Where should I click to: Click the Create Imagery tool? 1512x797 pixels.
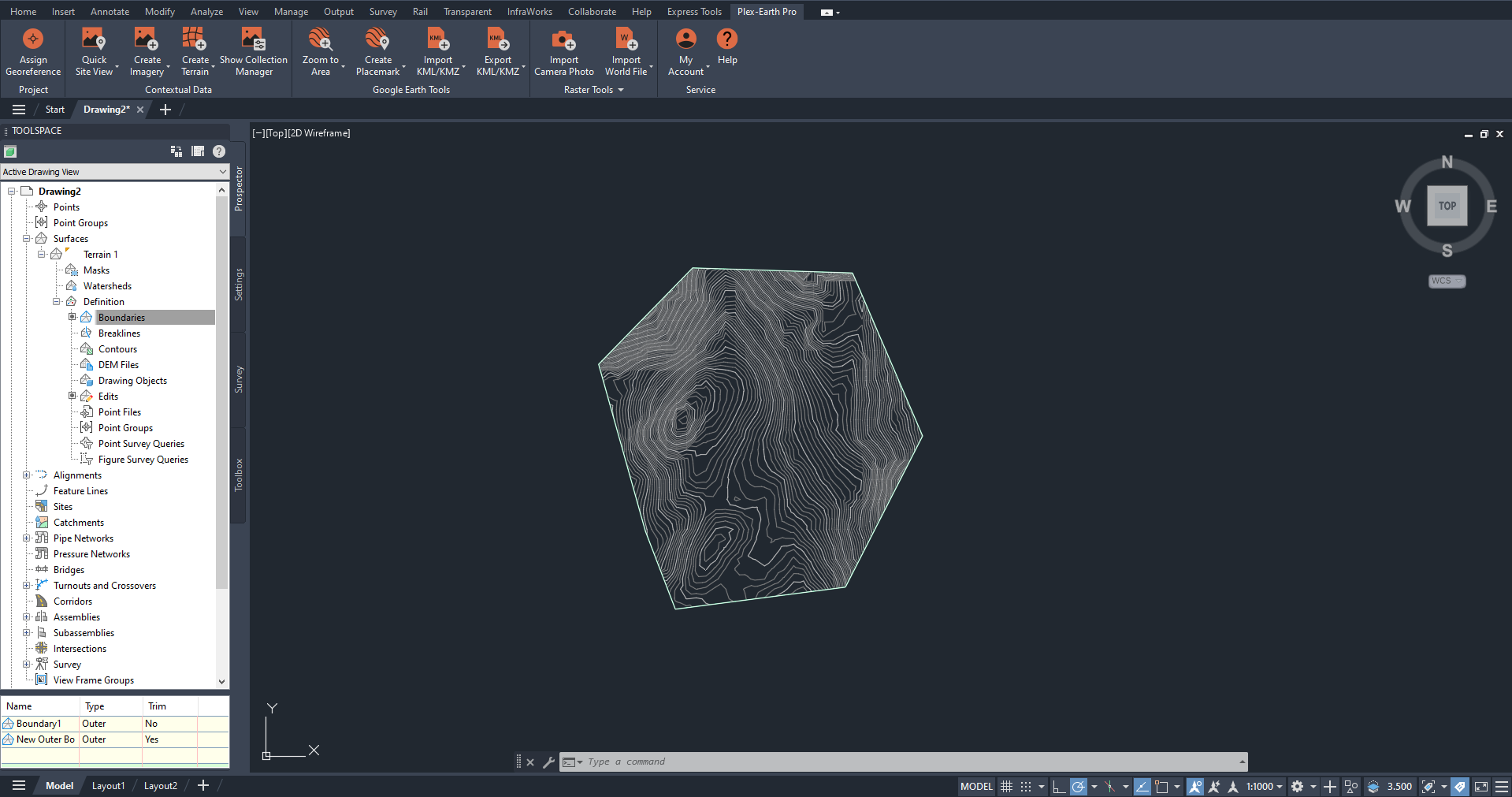(146, 39)
